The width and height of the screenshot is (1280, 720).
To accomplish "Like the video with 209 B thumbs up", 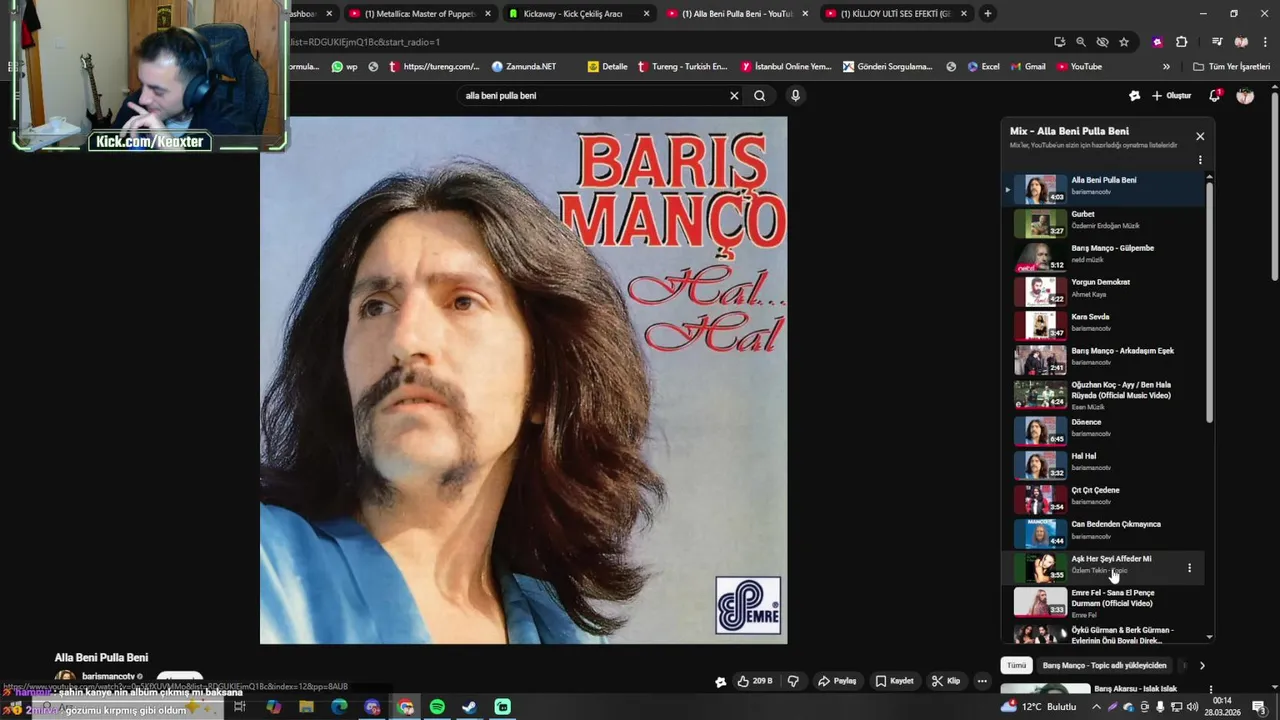I will (755, 681).
